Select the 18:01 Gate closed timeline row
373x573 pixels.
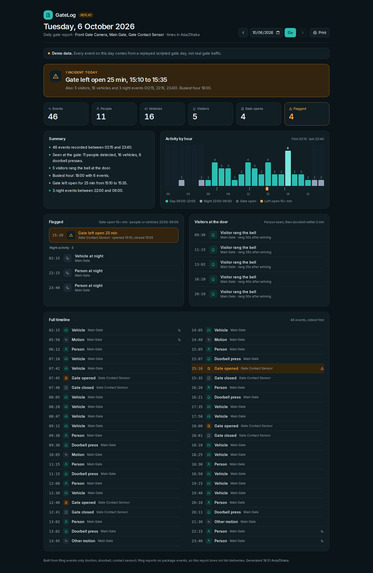pyautogui.click(x=258, y=435)
